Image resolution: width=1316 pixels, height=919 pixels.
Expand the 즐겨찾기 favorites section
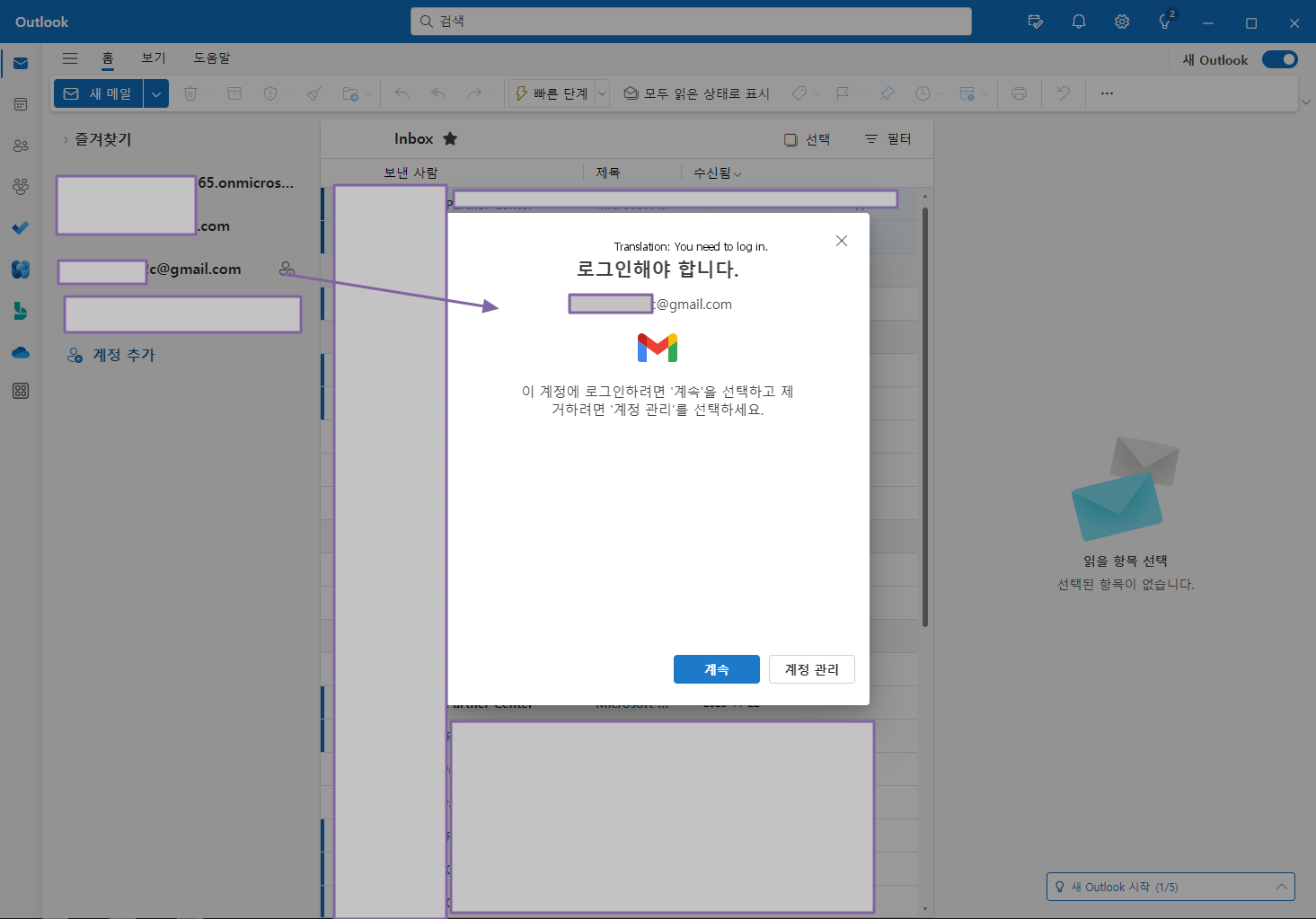[66, 139]
